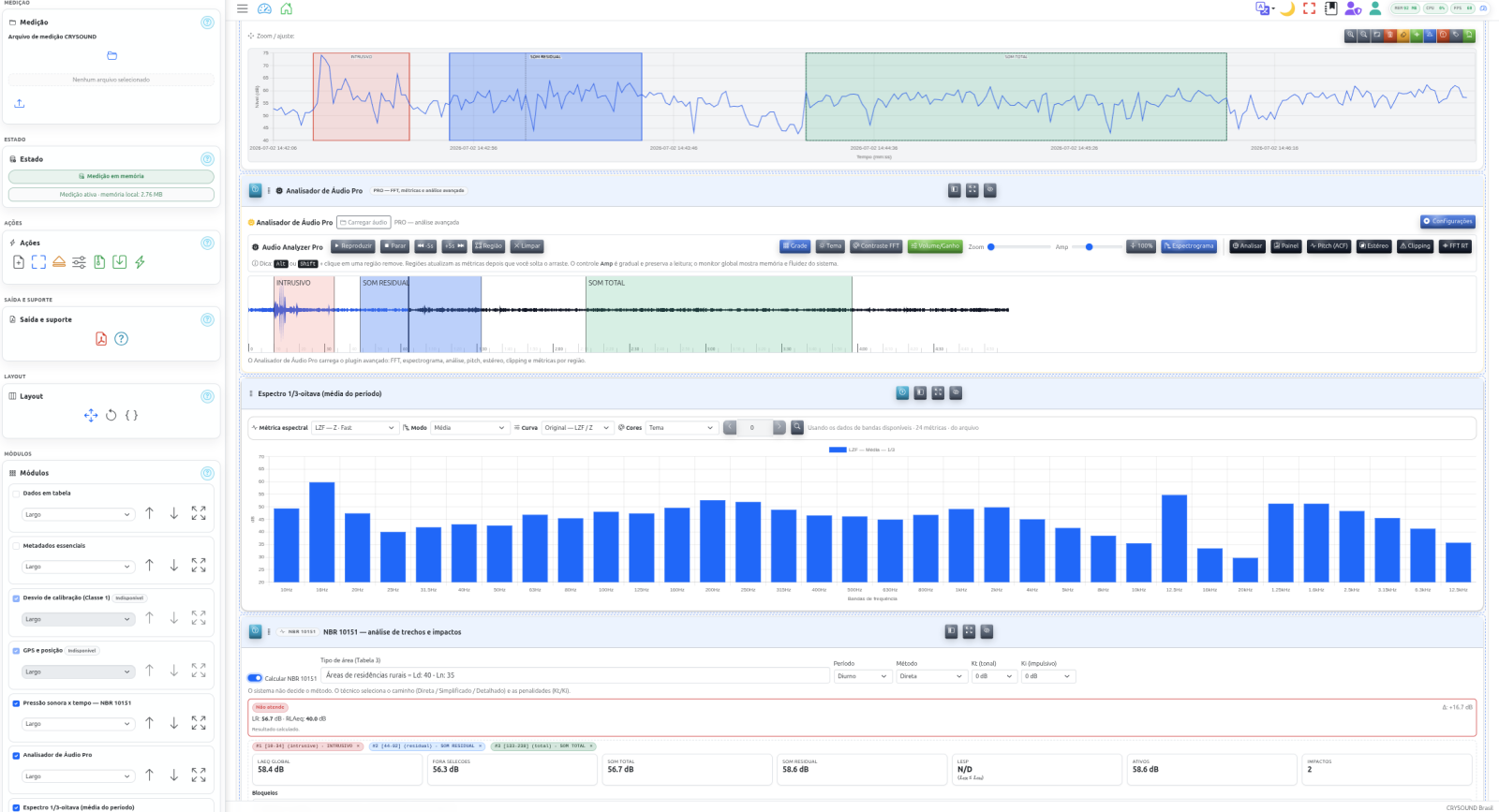The width and height of the screenshot is (1499, 812).
Task: Toggle the Calcular NBR 10151 switch
Action: [x=255, y=678]
